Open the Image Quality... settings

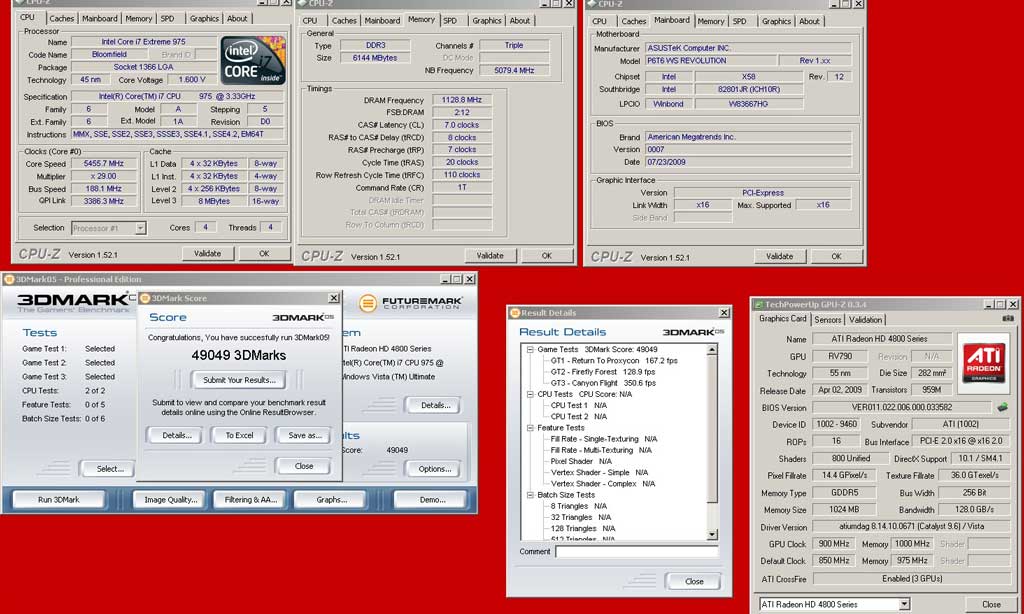[170, 500]
